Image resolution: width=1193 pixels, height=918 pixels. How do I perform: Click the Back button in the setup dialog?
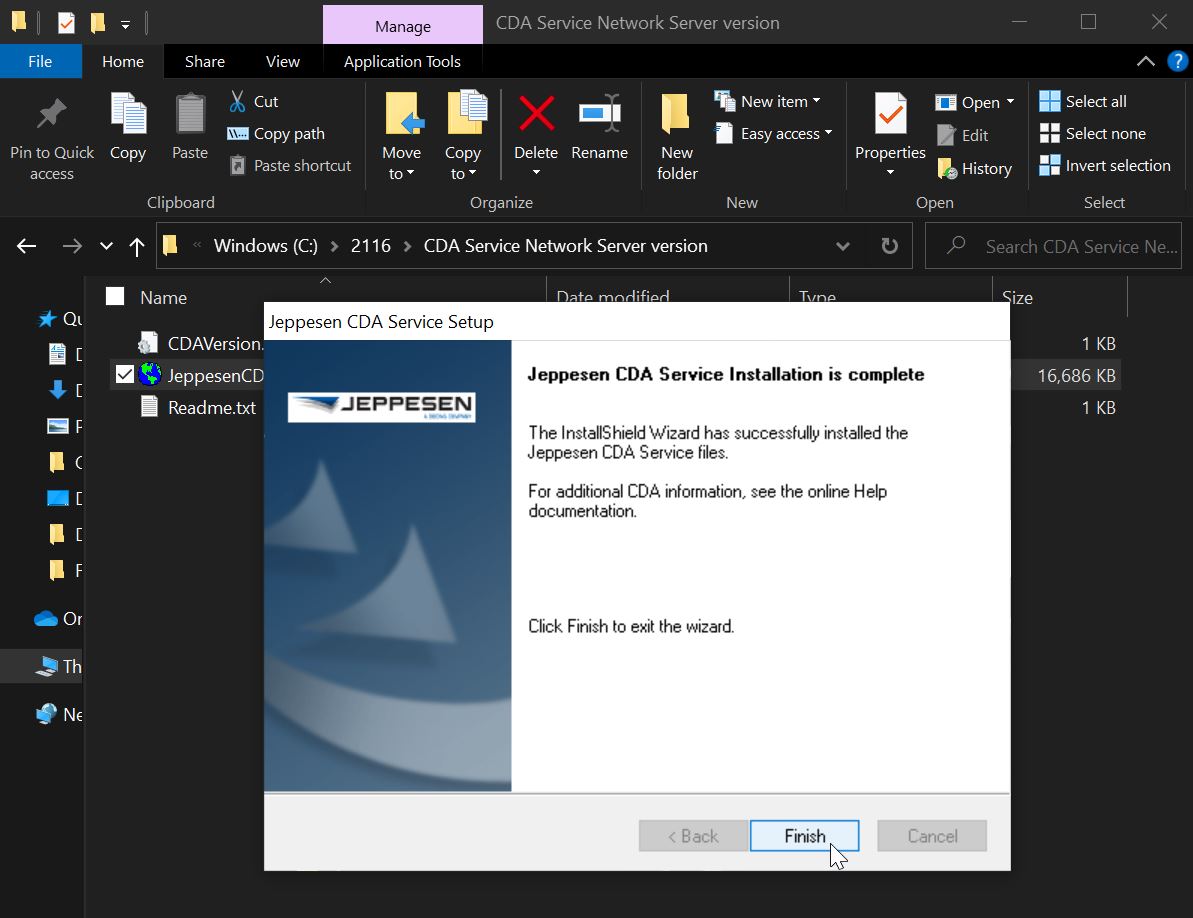(x=693, y=835)
